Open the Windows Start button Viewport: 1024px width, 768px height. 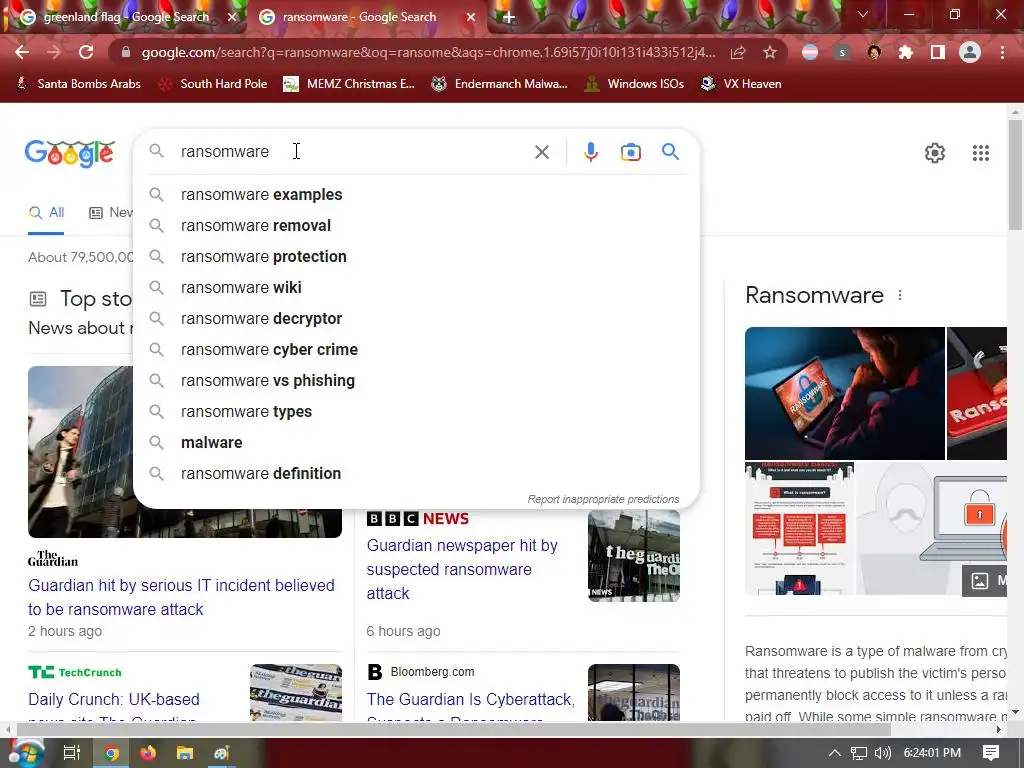(x=25, y=753)
